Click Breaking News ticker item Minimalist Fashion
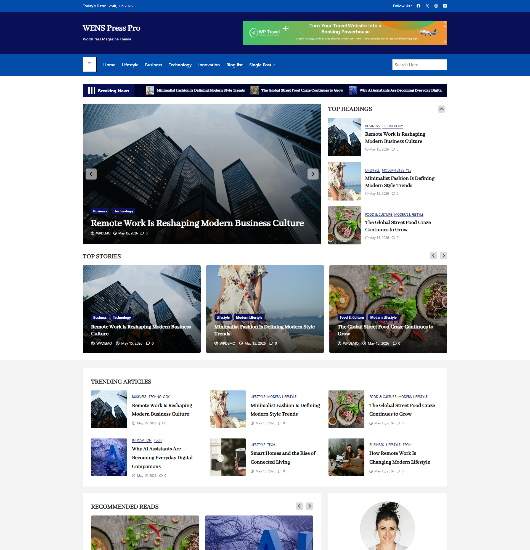The width and height of the screenshot is (530, 550). [201, 90]
